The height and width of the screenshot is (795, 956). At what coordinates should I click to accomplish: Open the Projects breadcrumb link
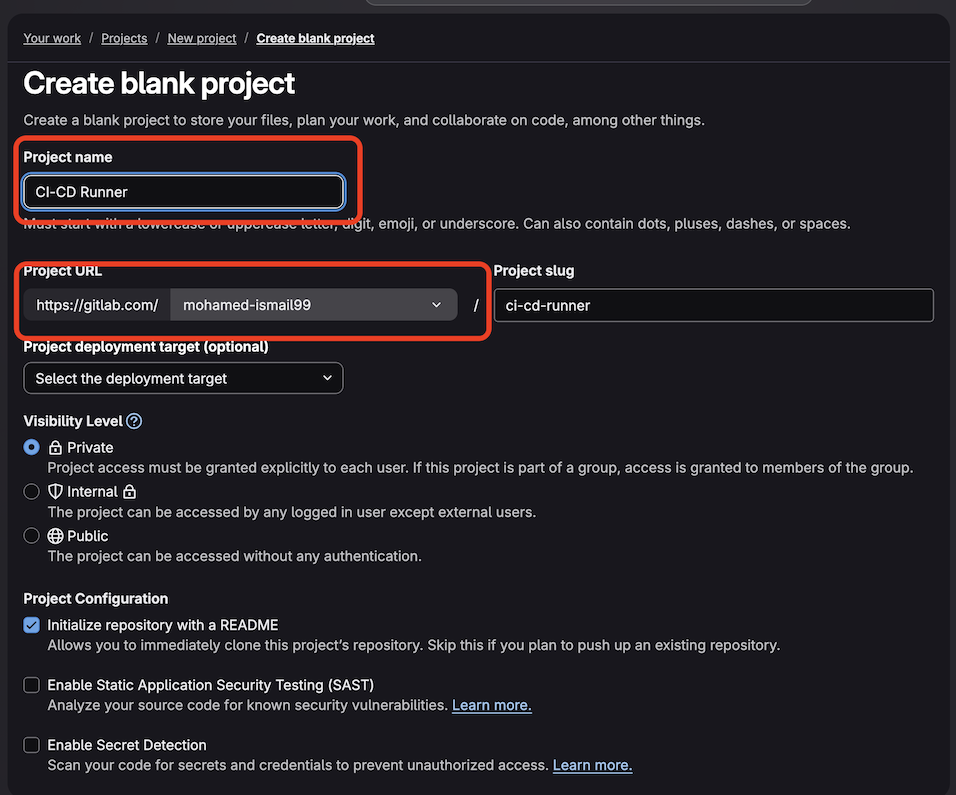coord(123,38)
